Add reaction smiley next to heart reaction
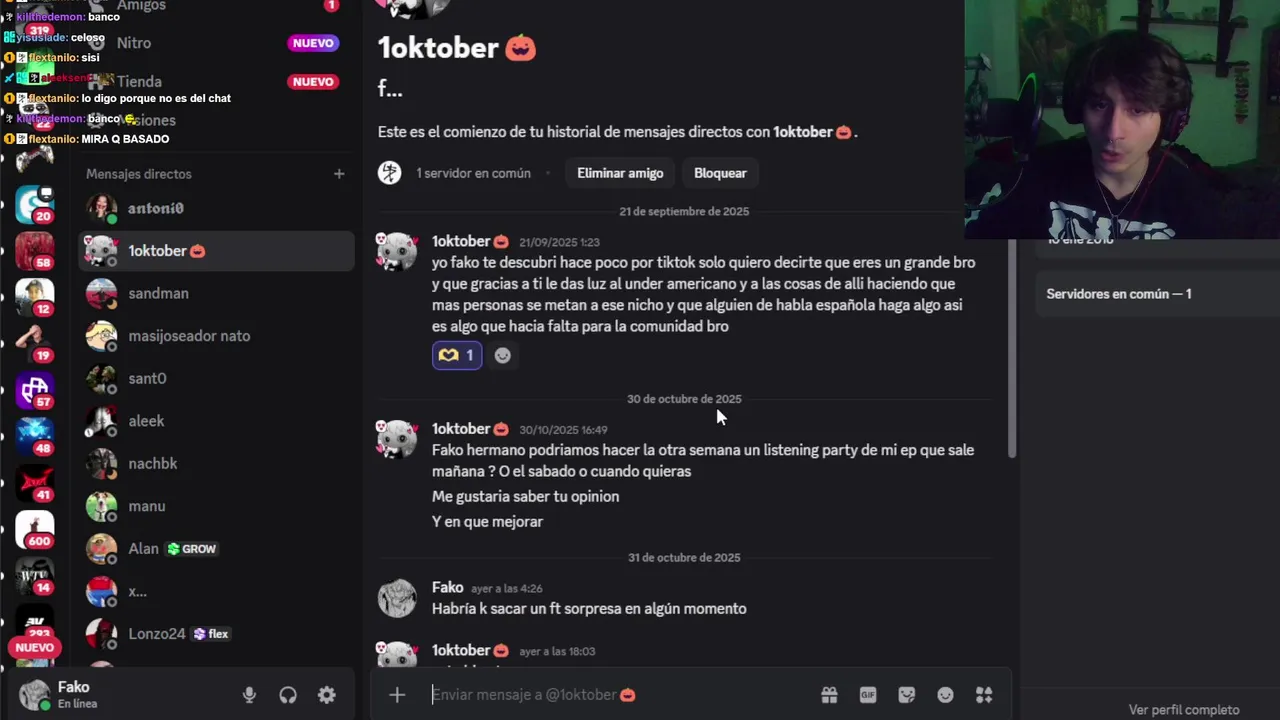Screen dimensions: 1280x720 (503, 355)
